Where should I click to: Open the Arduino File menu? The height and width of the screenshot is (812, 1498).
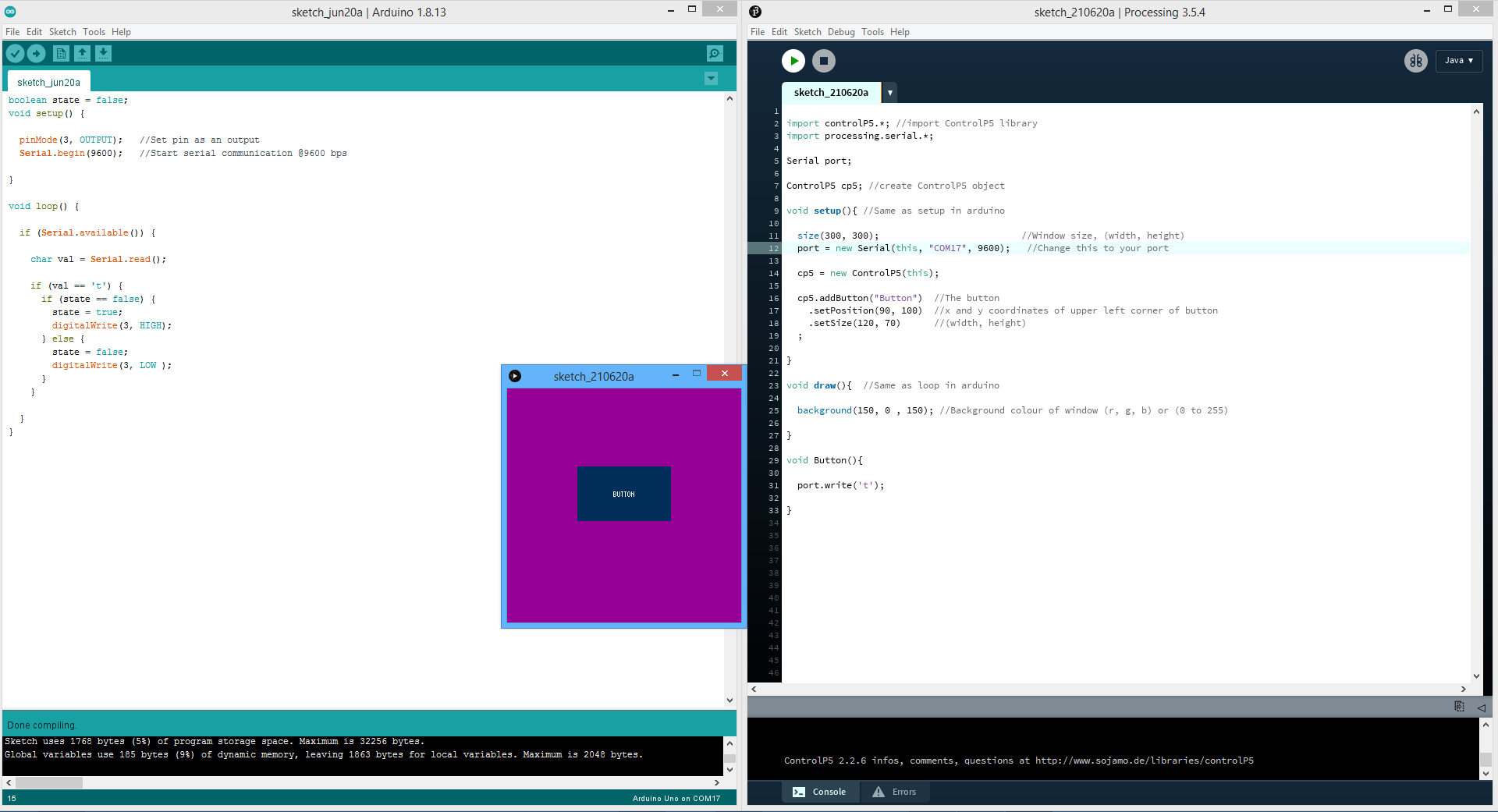tap(12, 32)
